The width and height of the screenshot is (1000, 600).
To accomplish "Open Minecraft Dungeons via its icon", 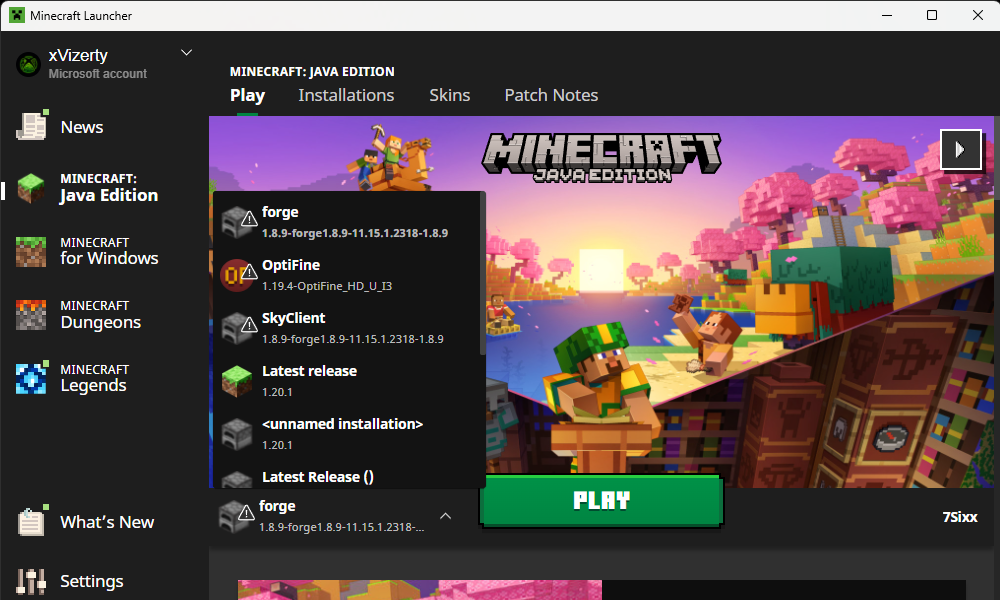I will (x=31, y=315).
